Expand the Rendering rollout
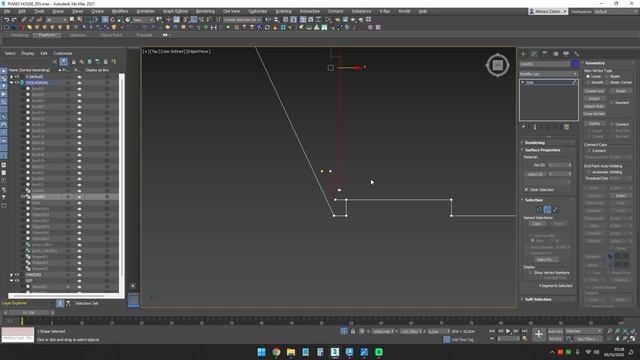The height and width of the screenshot is (360, 640). (534, 142)
